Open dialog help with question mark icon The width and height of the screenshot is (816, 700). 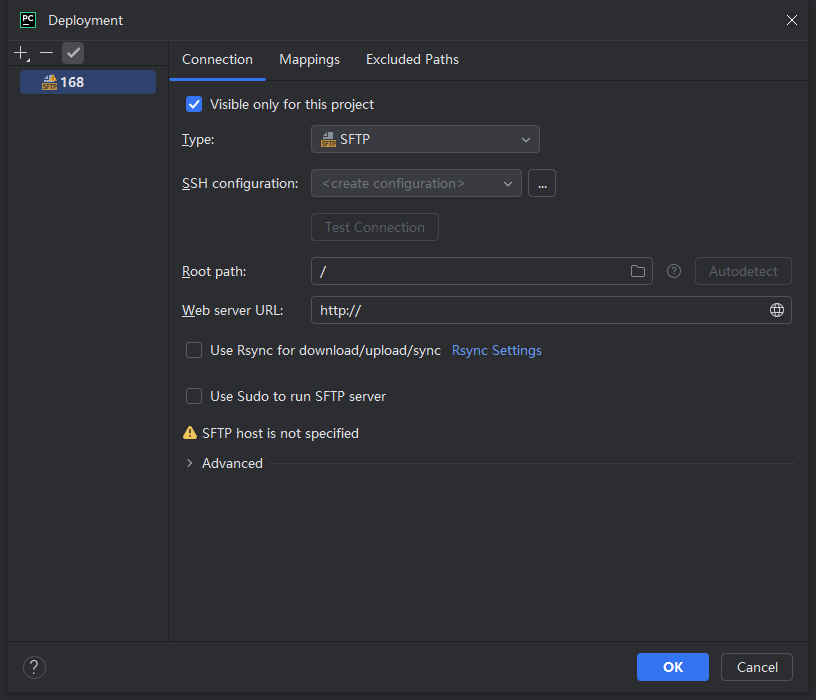(x=34, y=667)
